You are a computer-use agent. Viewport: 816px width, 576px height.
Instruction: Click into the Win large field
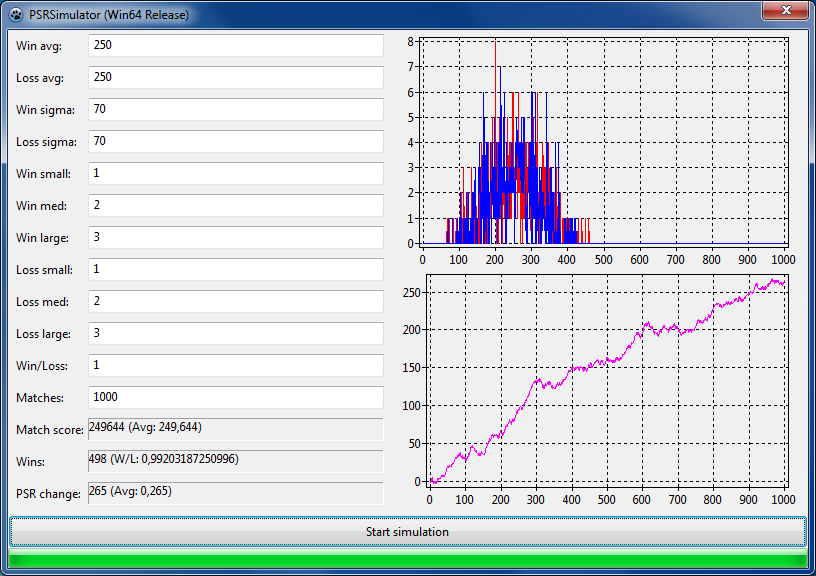[236, 237]
